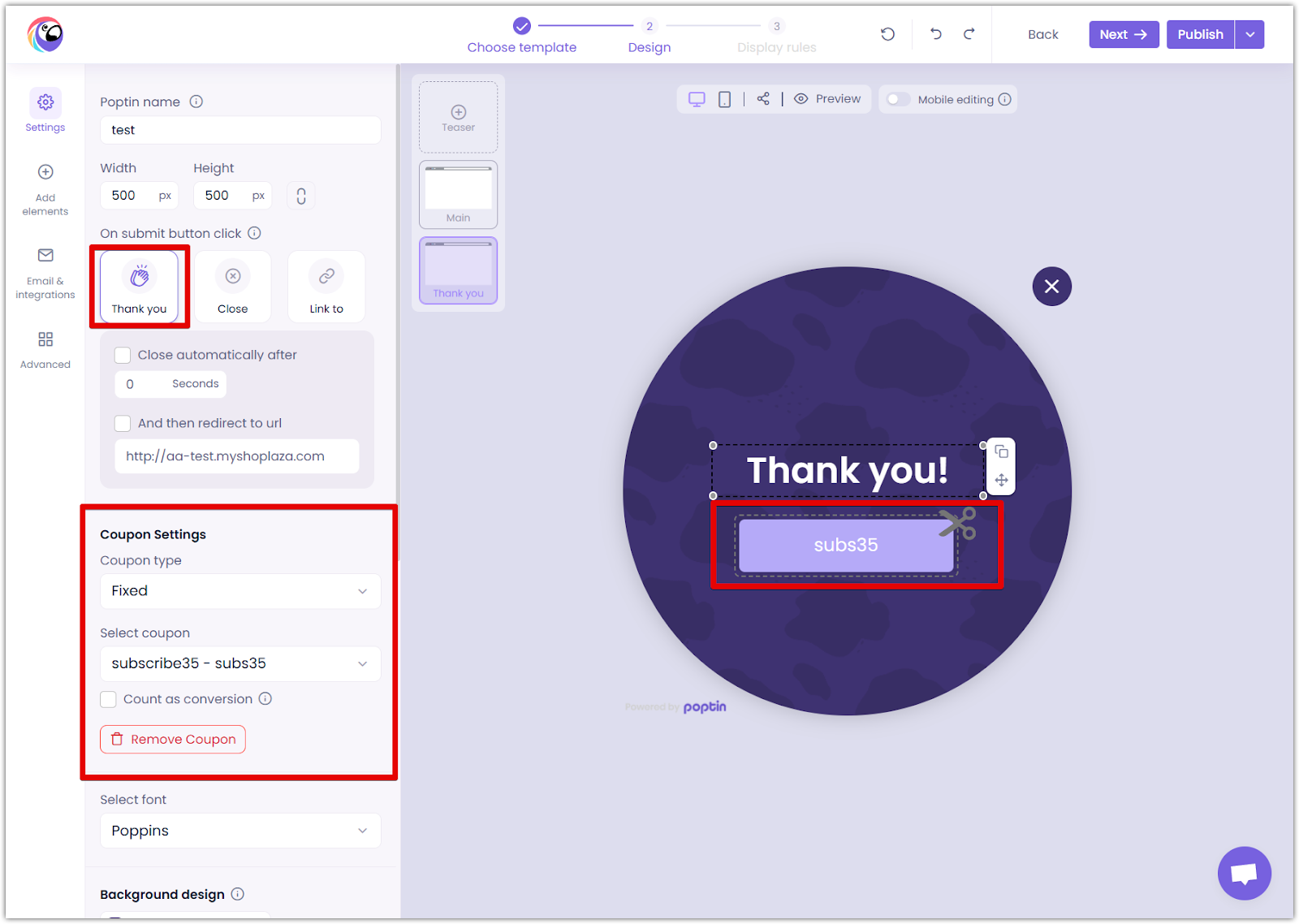The image size is (1299, 924).
Task: Switch to mobile device view icon
Action: tap(724, 99)
